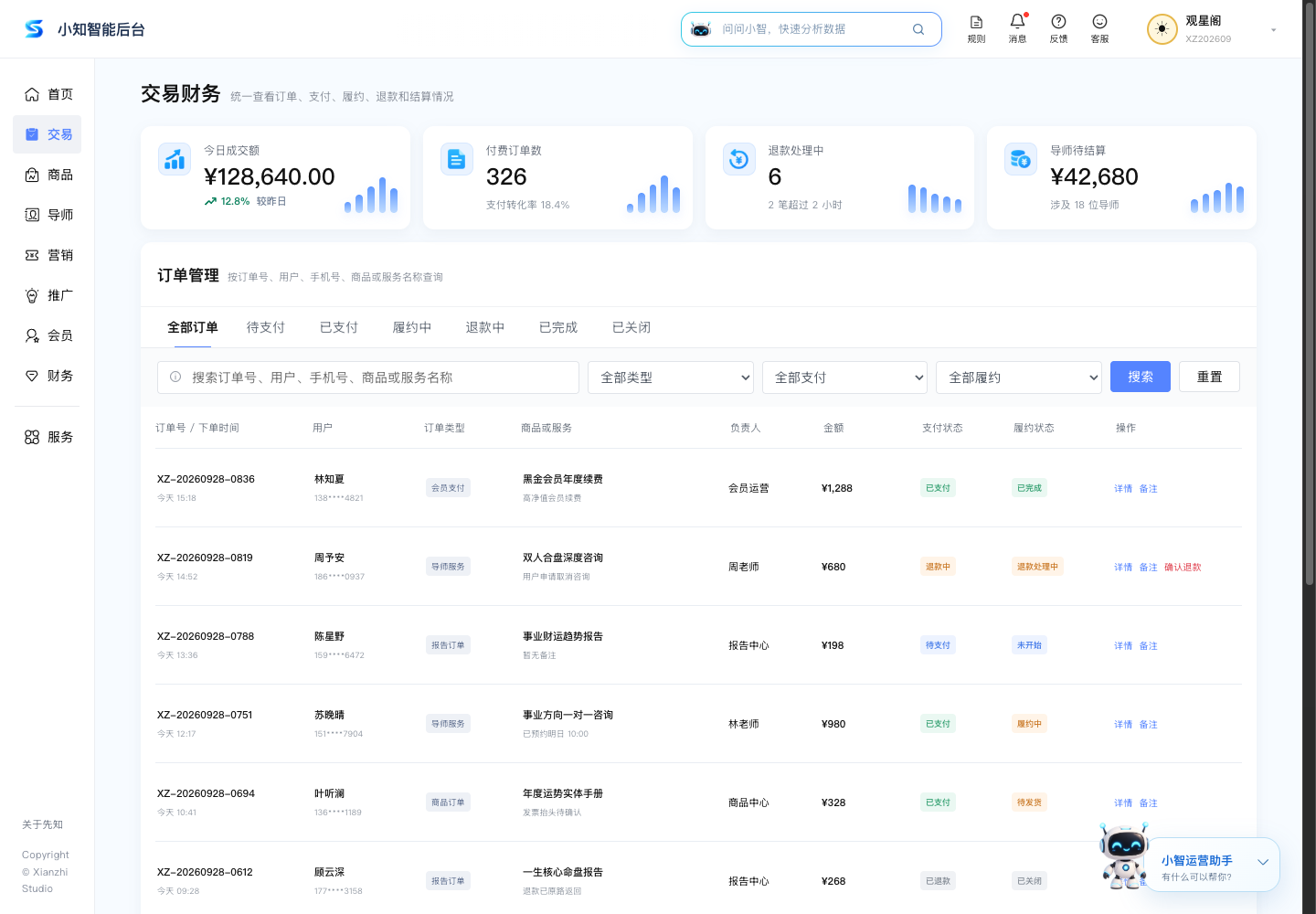Expand the 小智运营助手 chevron
This screenshot has height=914, width=1316.
1262,862
